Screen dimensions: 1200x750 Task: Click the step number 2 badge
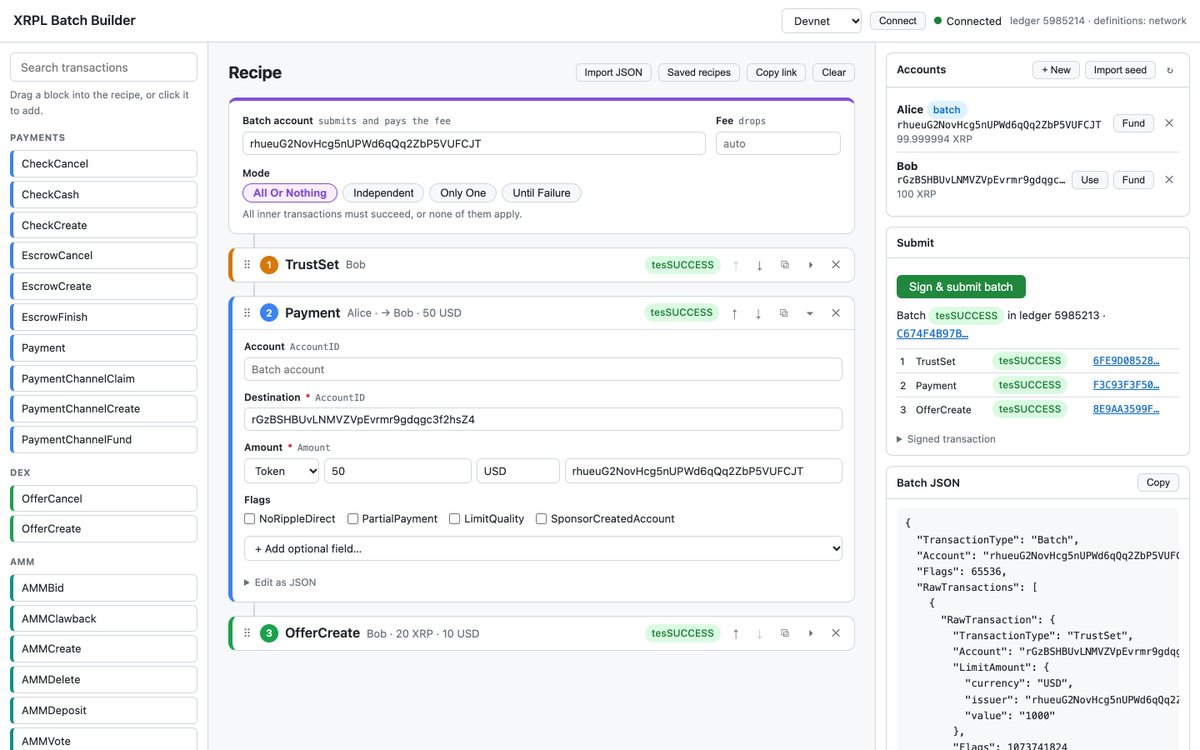pos(269,313)
